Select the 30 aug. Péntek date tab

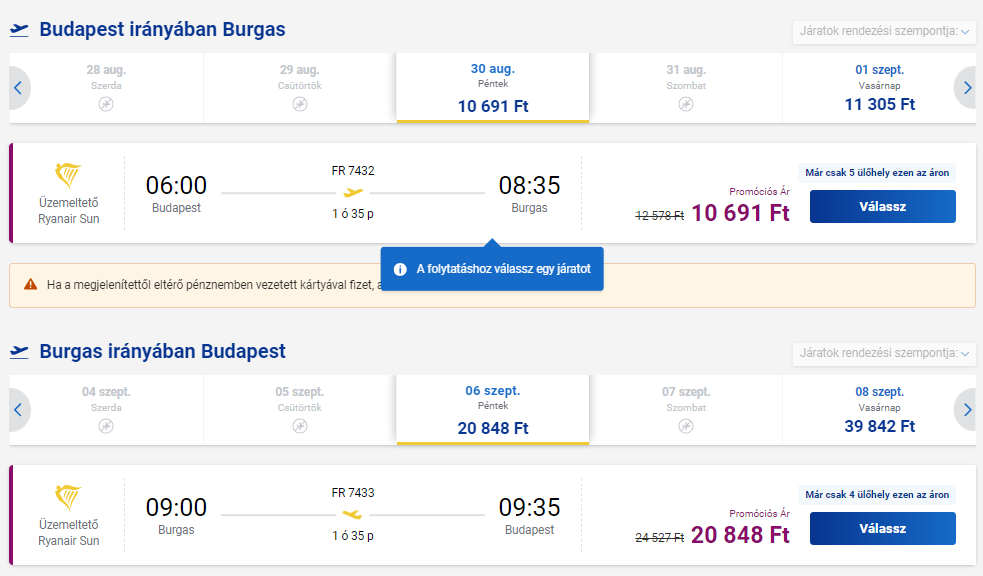[493, 88]
